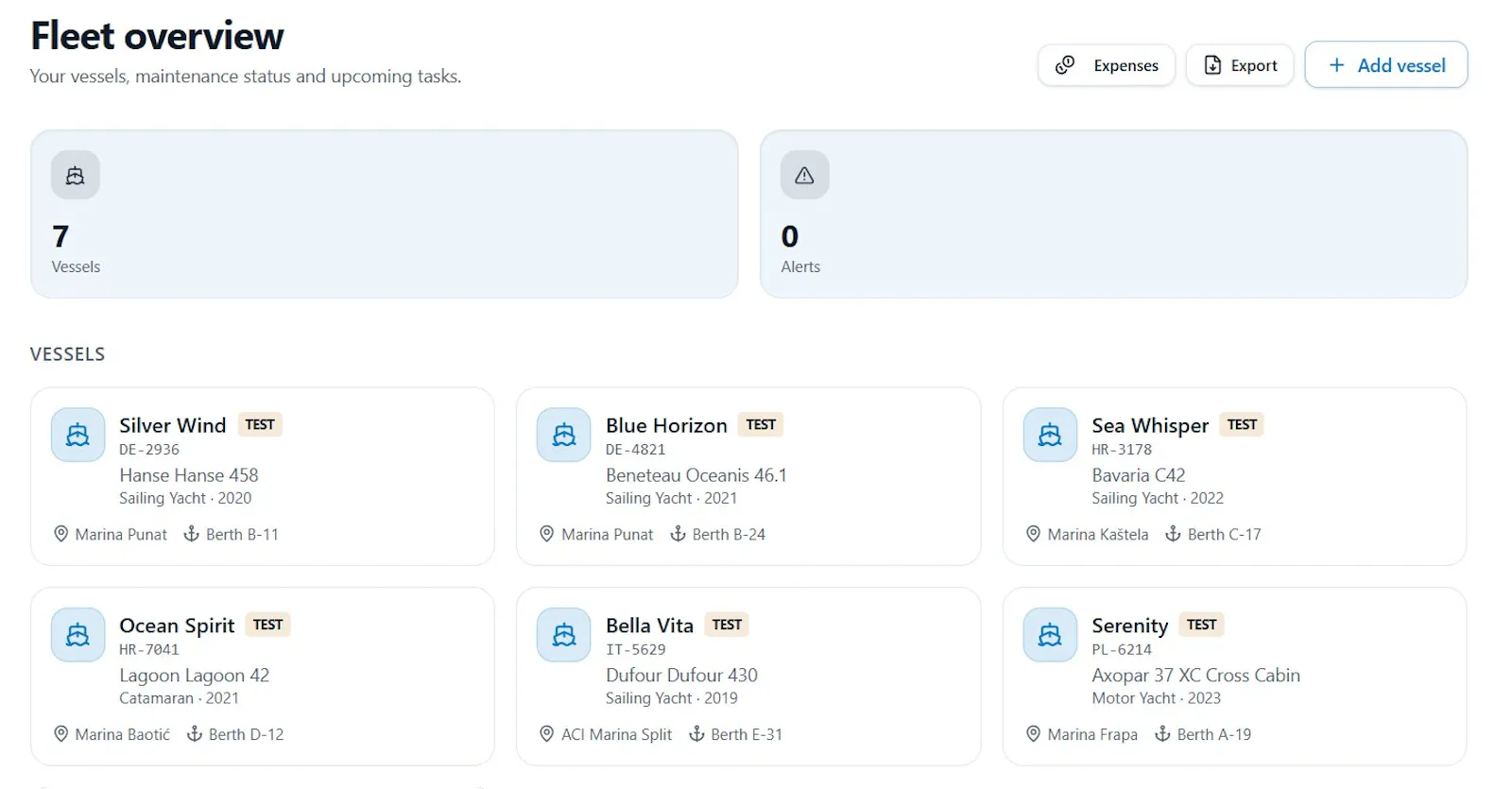1512x789 pixels.
Task: Click location pin icon beside ACI Marina Split
Action: [x=546, y=734]
